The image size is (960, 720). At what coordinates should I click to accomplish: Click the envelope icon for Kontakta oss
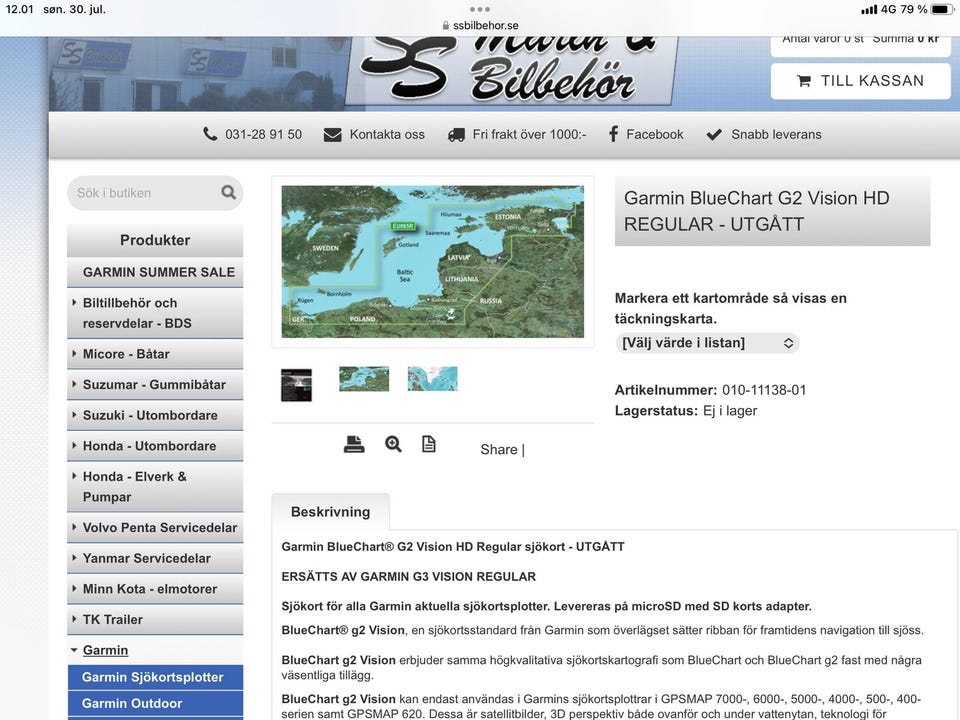332,135
